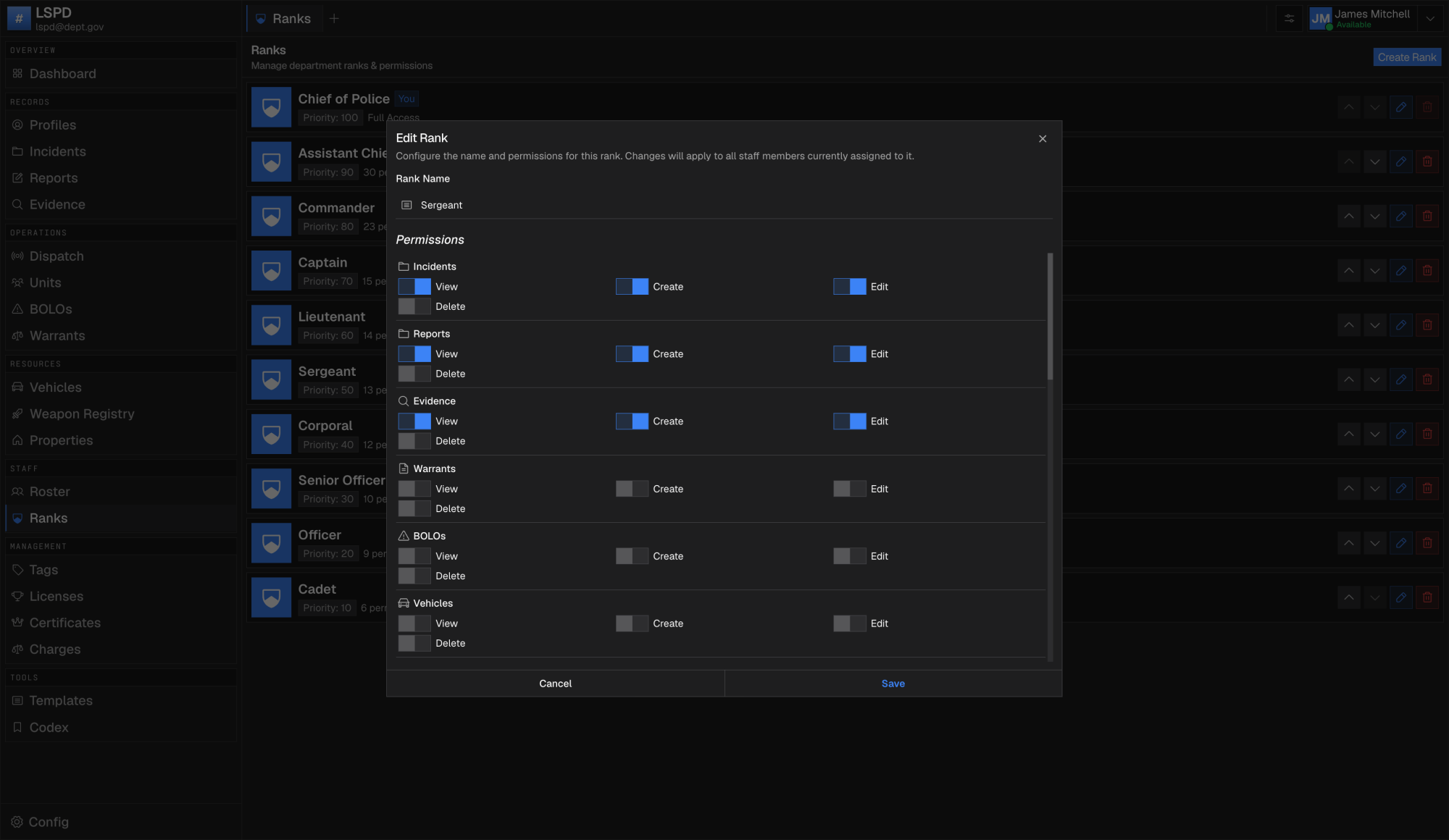Delete the Cadet rank trash icon
The width and height of the screenshot is (1449, 840).
(1427, 597)
